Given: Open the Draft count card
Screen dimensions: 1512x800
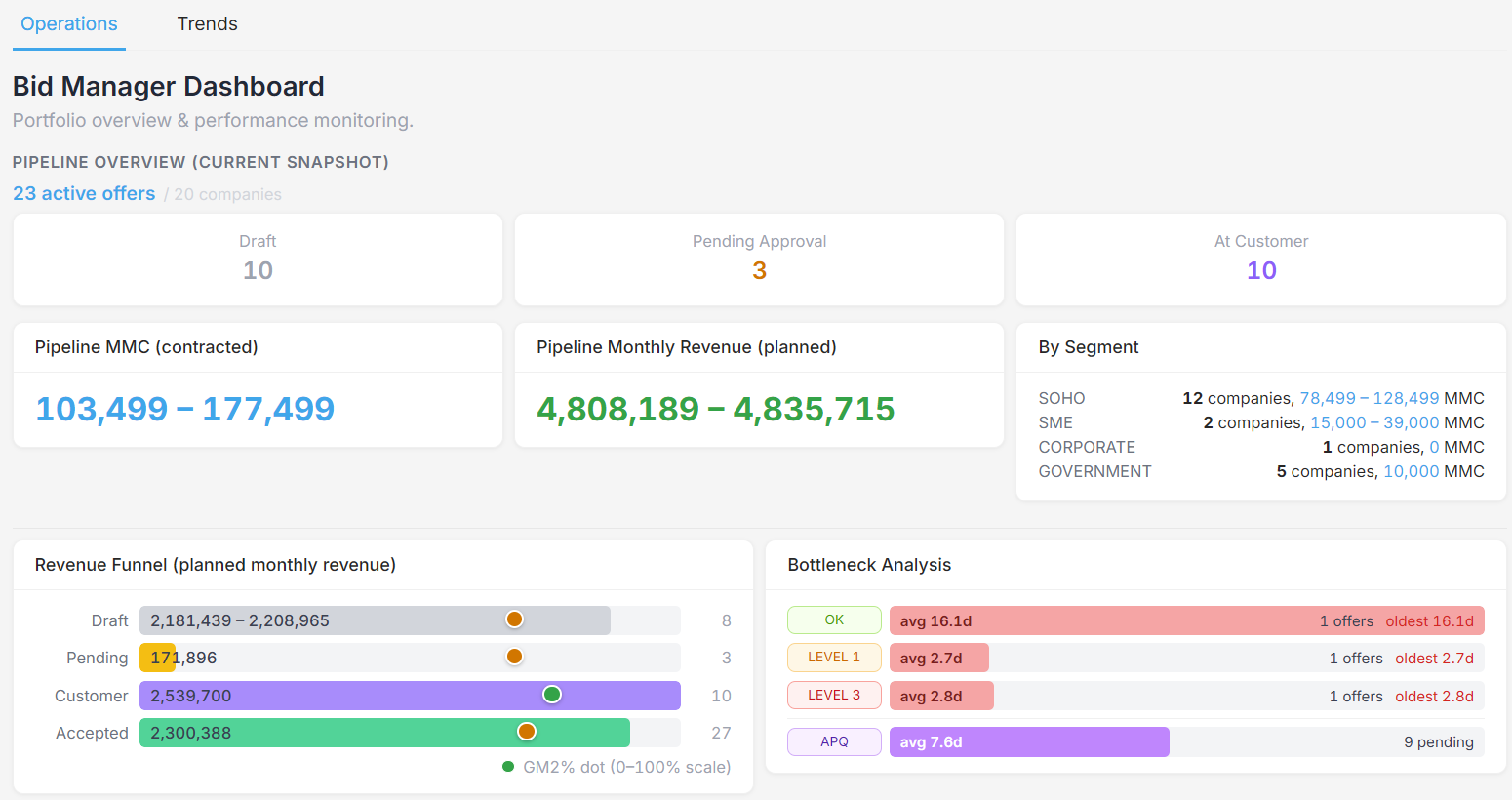Looking at the screenshot, I should 258,260.
